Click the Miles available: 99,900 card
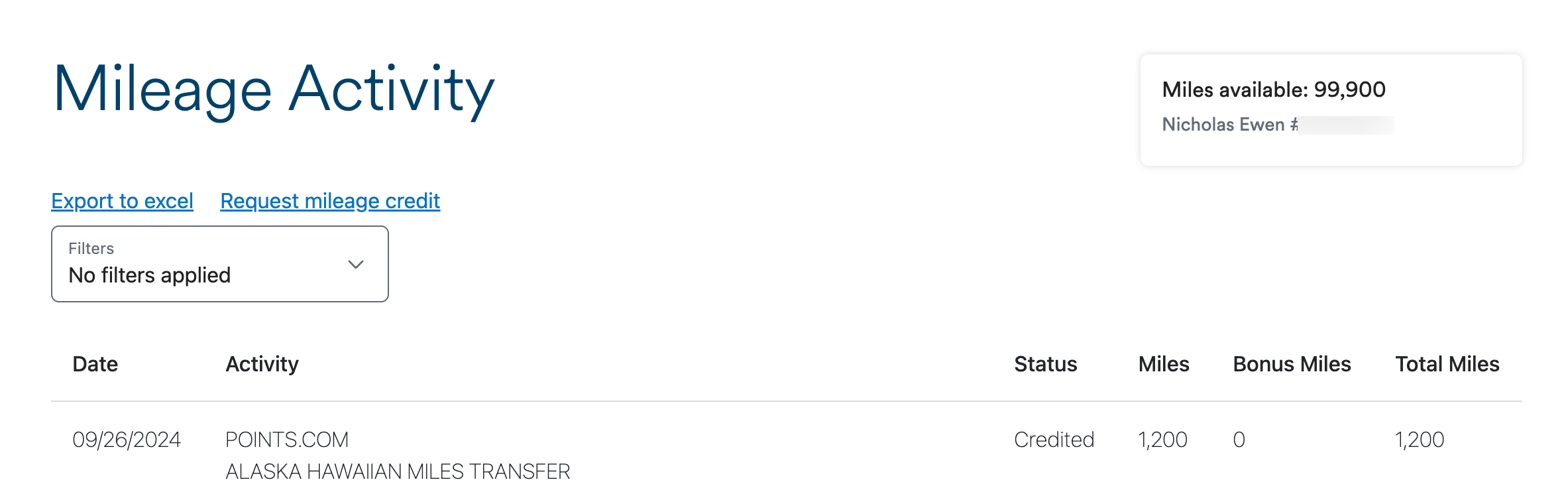Viewport: 1568px width, 504px height. 1331,110
